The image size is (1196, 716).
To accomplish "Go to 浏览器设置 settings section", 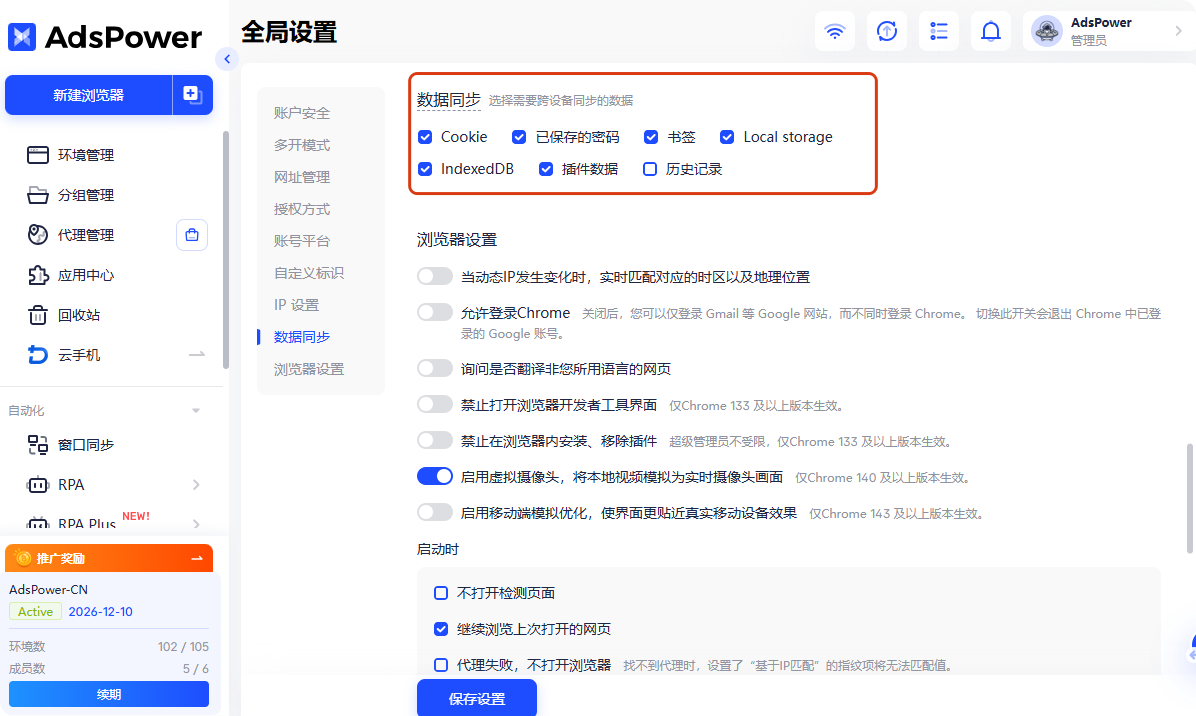I will coord(309,369).
